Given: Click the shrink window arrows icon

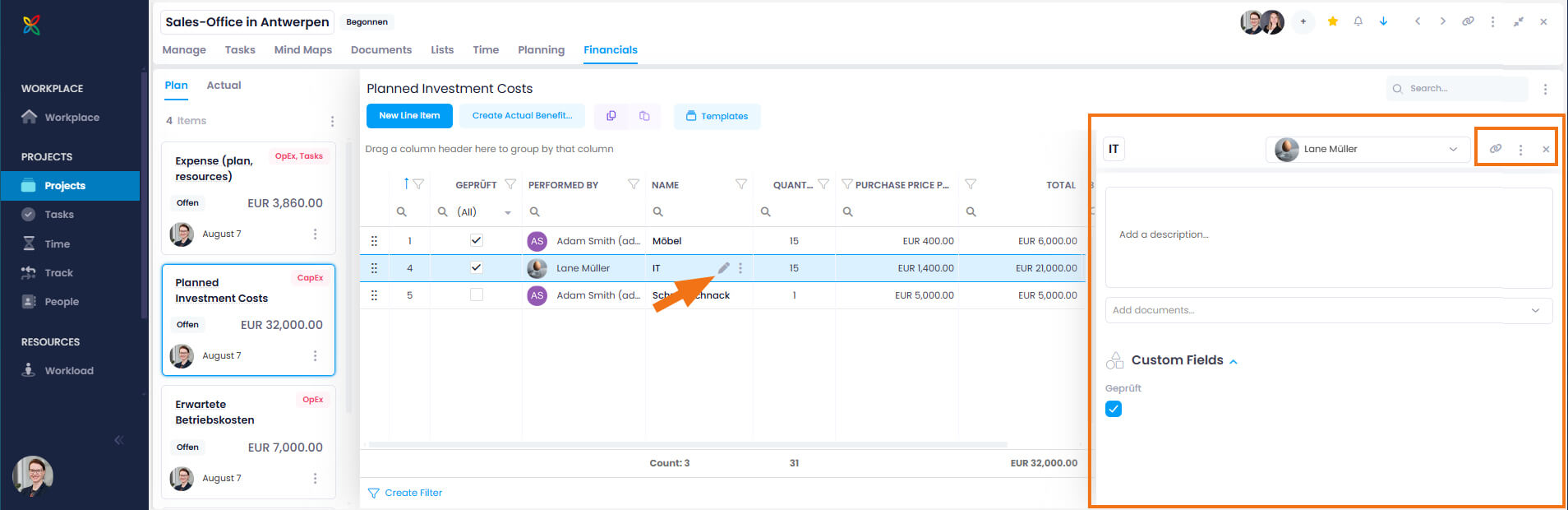Looking at the screenshot, I should tap(1519, 22).
